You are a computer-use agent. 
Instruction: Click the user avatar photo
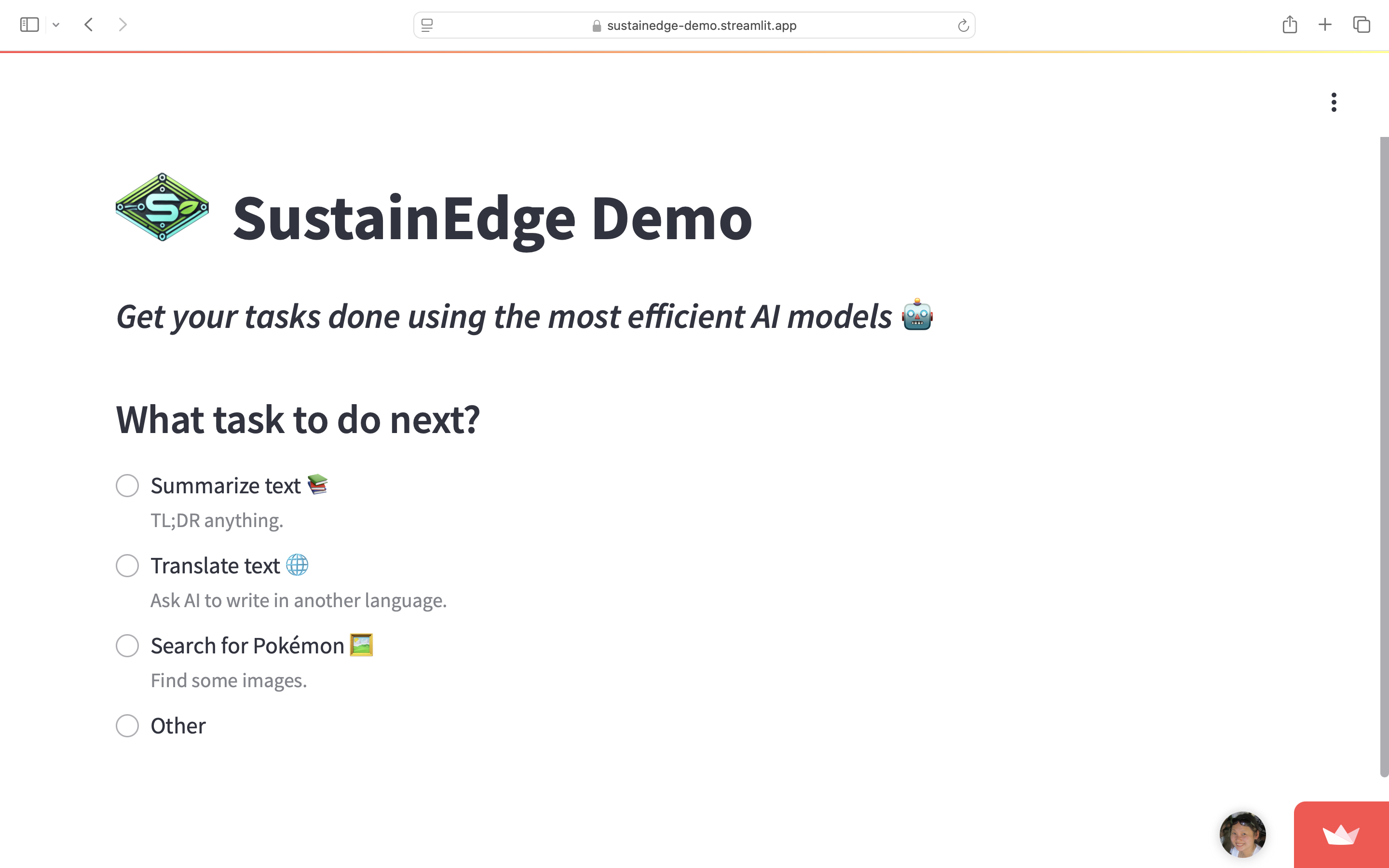coord(1242,834)
